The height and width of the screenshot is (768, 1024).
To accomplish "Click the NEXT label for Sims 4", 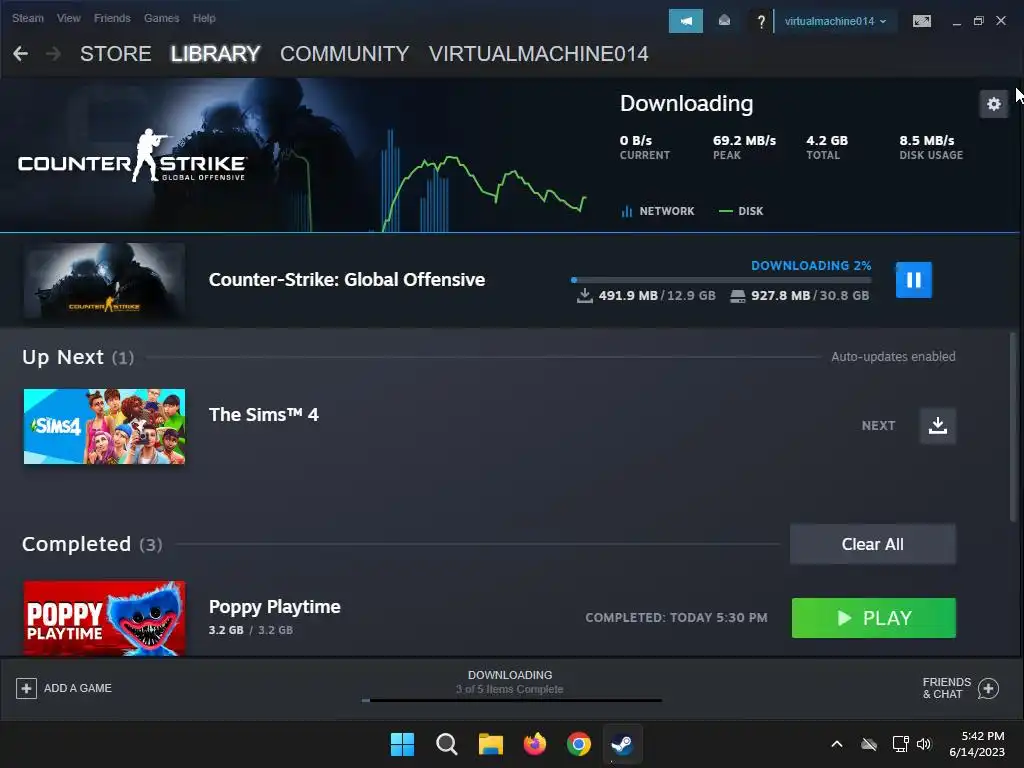I will point(878,426).
